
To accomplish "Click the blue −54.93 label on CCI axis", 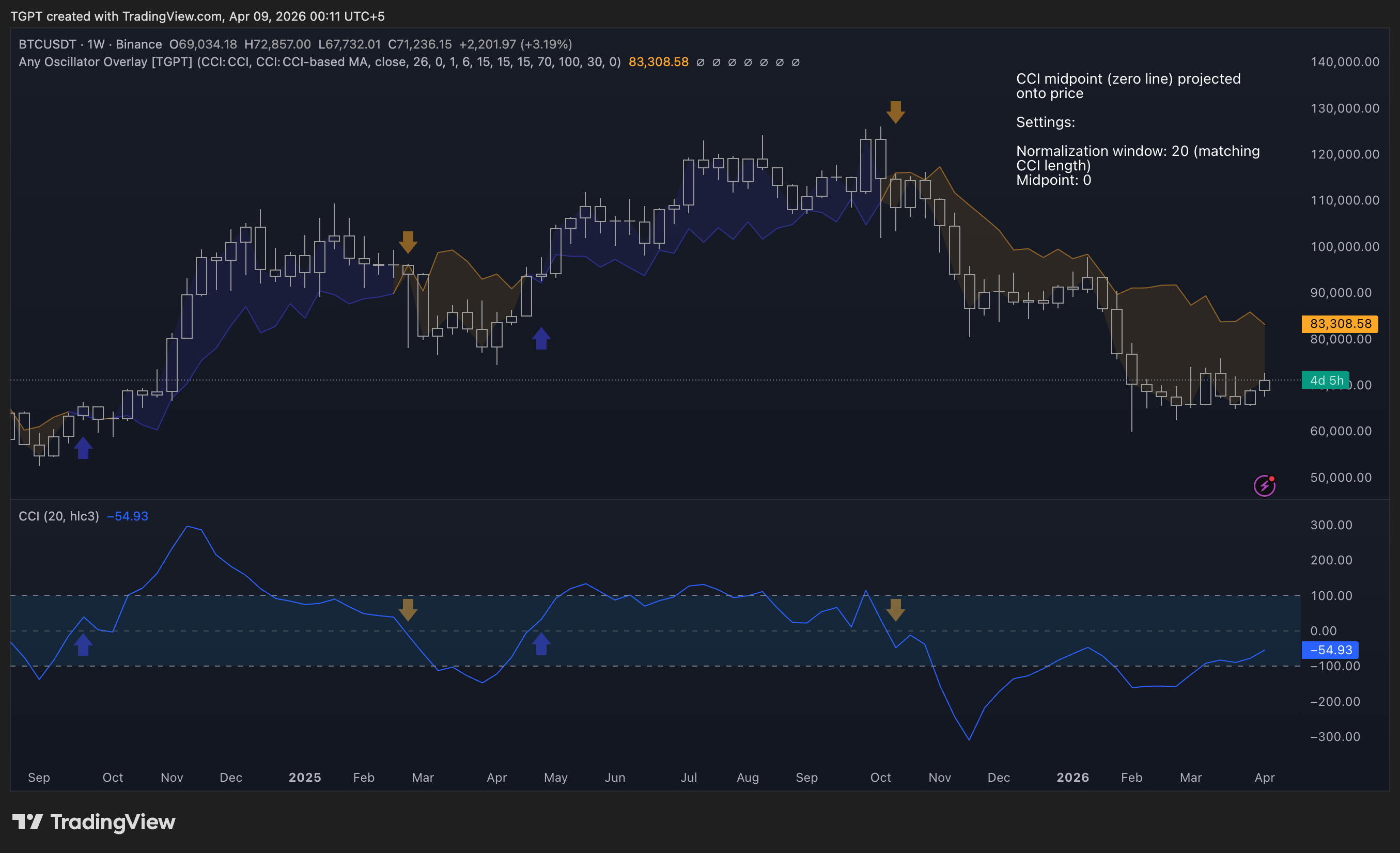I will (x=1330, y=650).
